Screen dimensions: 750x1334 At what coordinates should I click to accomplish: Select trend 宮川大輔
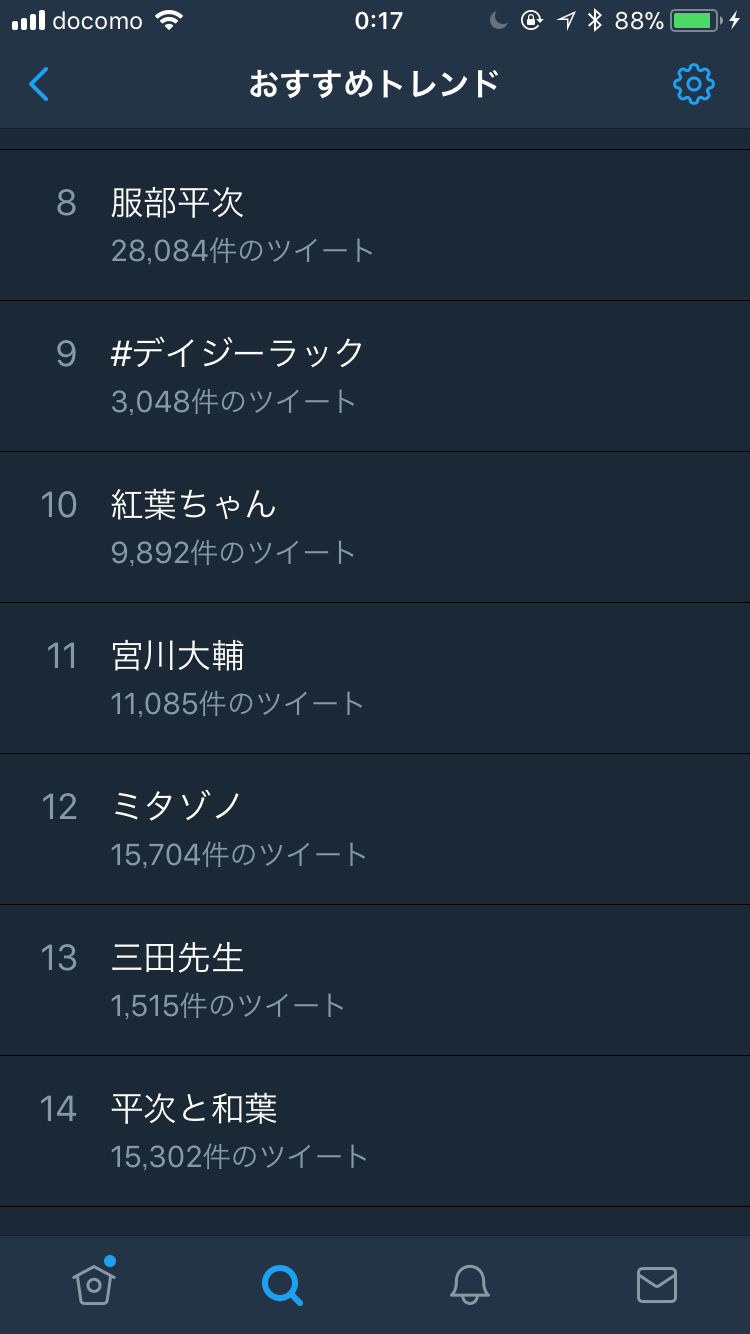point(178,656)
